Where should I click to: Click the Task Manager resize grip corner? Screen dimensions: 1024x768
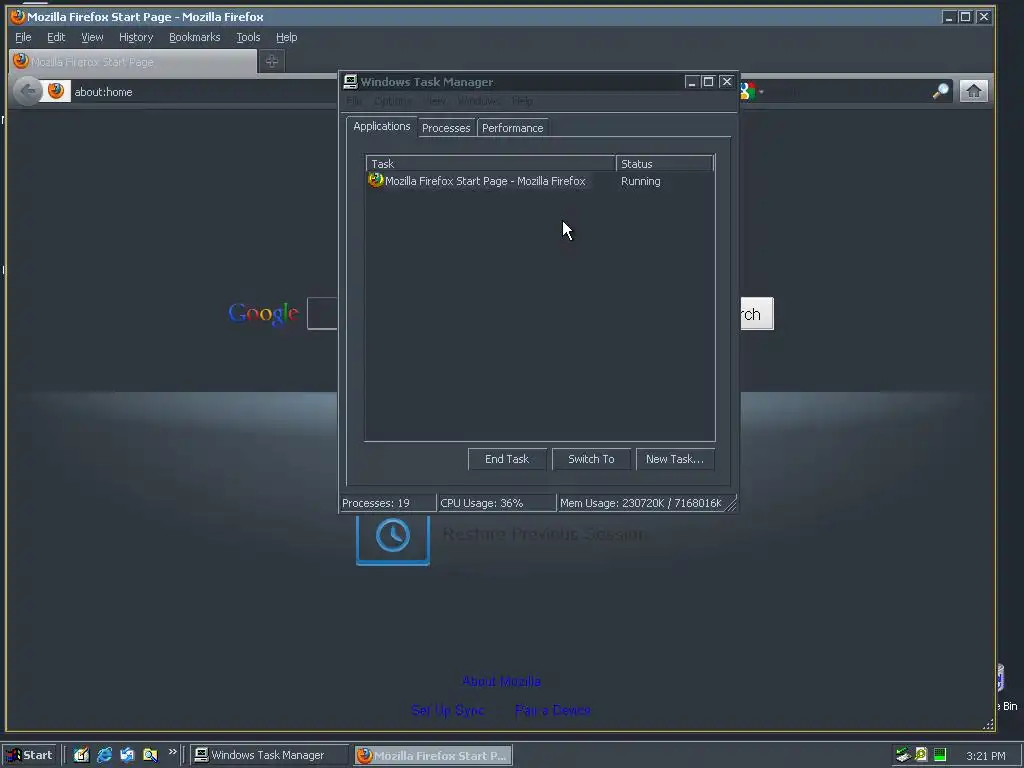(x=731, y=504)
